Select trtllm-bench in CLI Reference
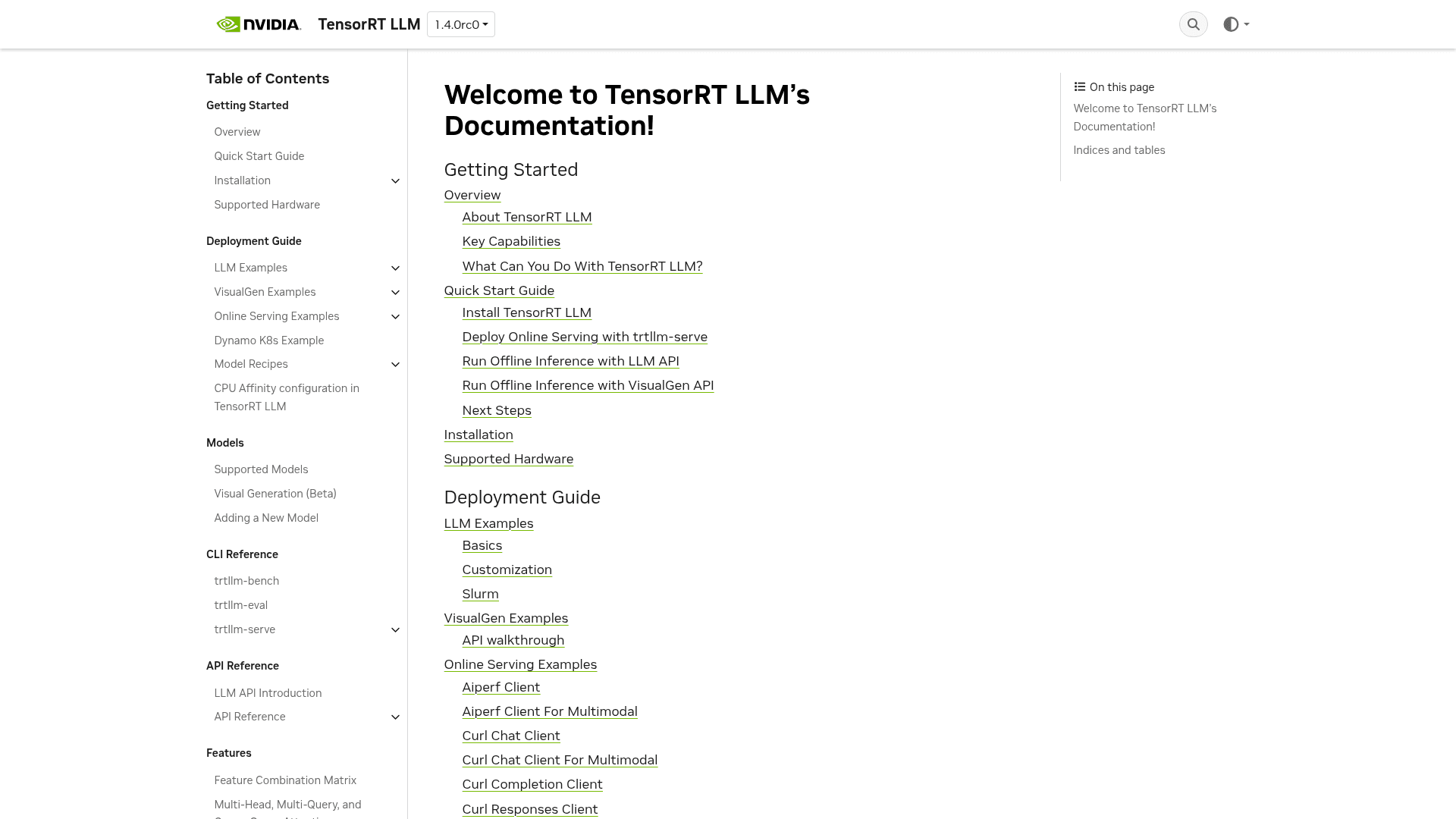The image size is (1456, 819). coord(246,581)
